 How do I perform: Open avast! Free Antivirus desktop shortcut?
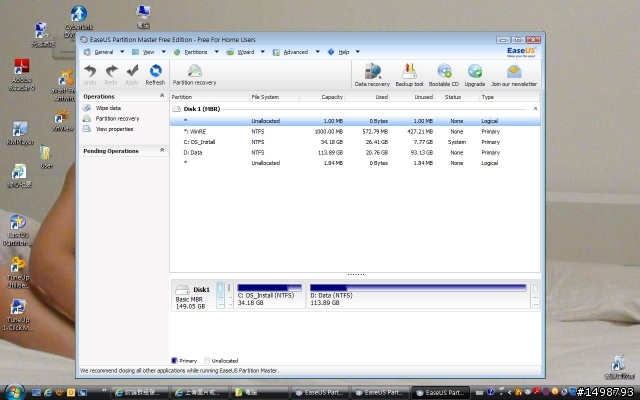(x=64, y=85)
